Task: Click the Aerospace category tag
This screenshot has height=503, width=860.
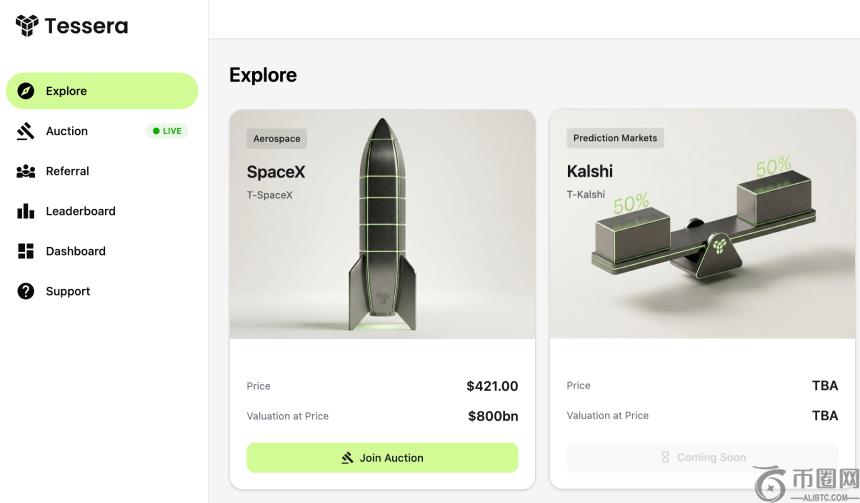Action: (276, 138)
